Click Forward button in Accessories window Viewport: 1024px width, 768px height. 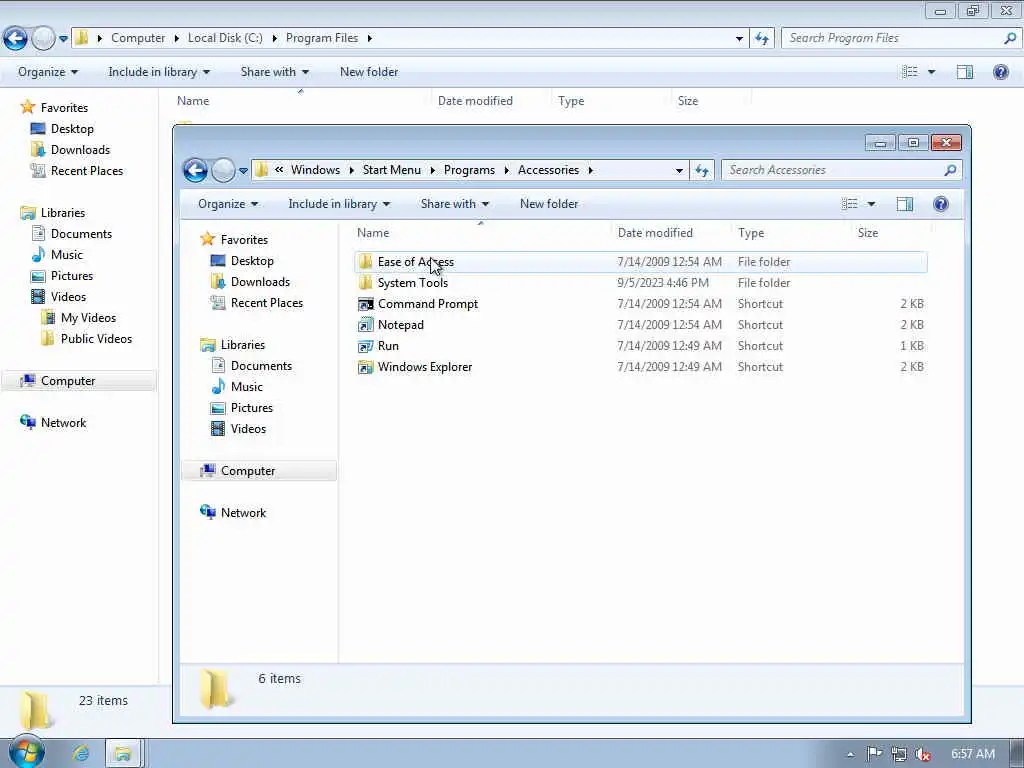pyautogui.click(x=223, y=170)
